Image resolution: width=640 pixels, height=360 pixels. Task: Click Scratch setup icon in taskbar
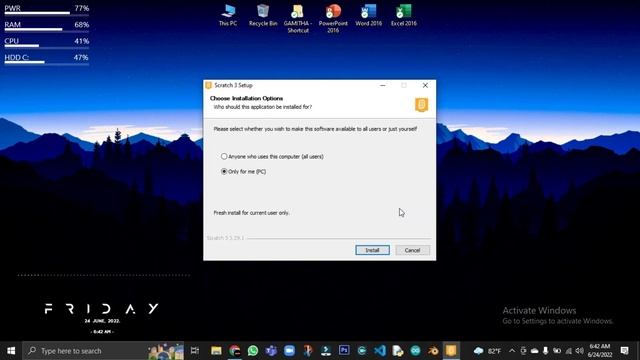[451, 351]
